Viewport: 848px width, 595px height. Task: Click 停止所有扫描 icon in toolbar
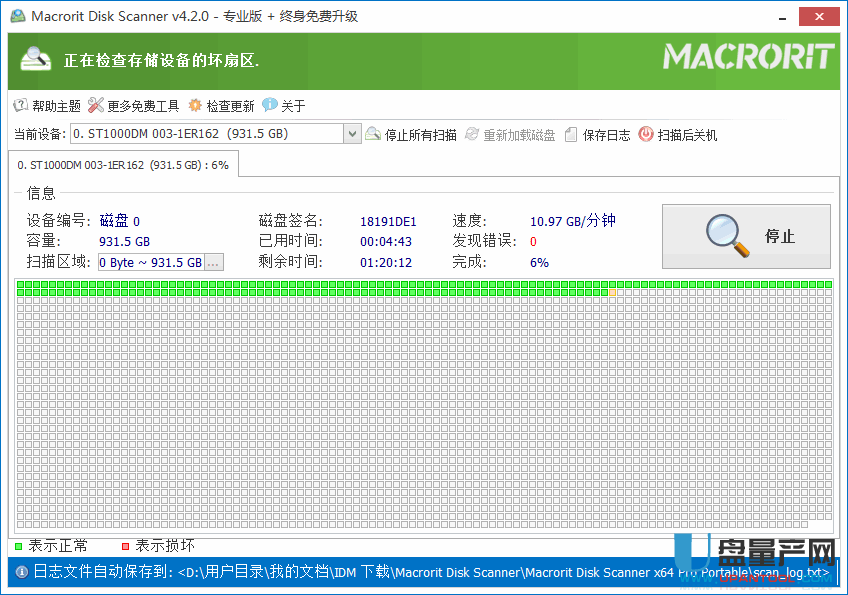(x=374, y=135)
